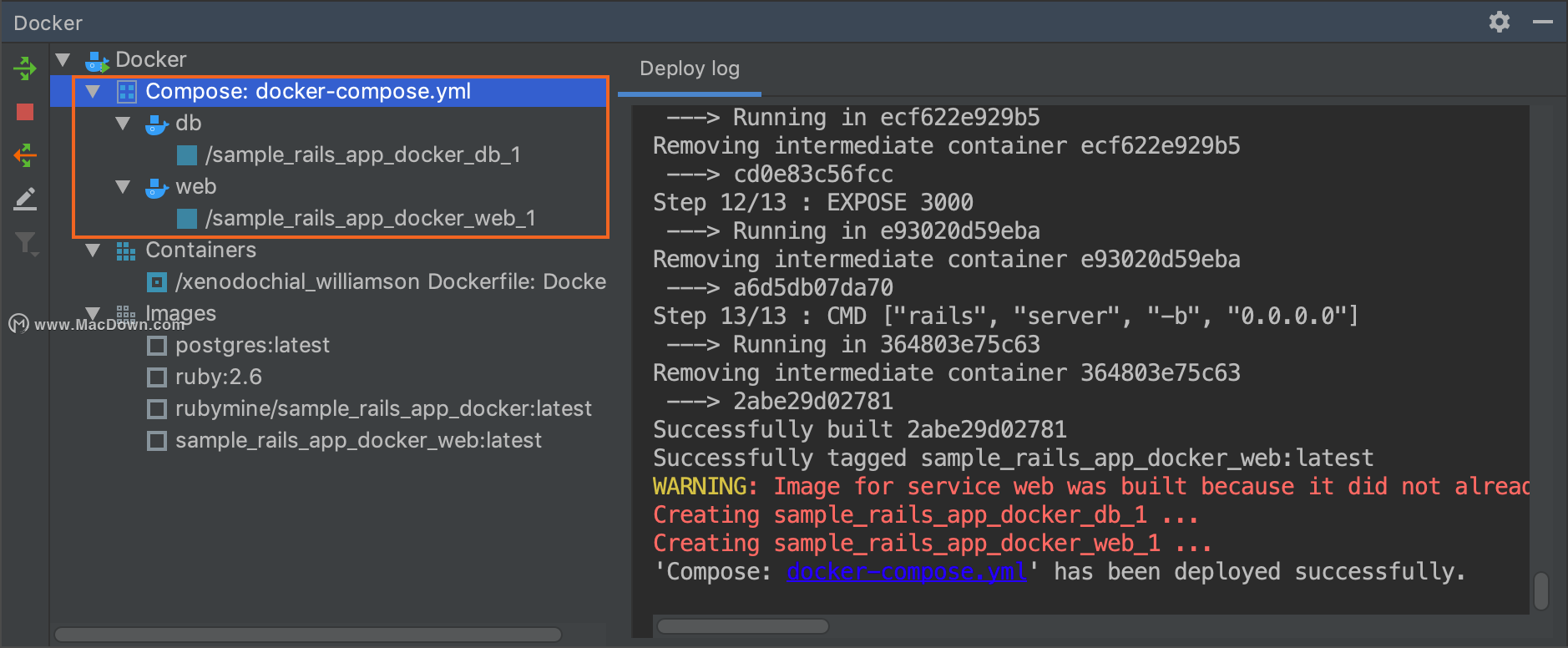The height and width of the screenshot is (648, 1568).
Task: Click the yellow WARNING: log text
Action: click(x=706, y=487)
